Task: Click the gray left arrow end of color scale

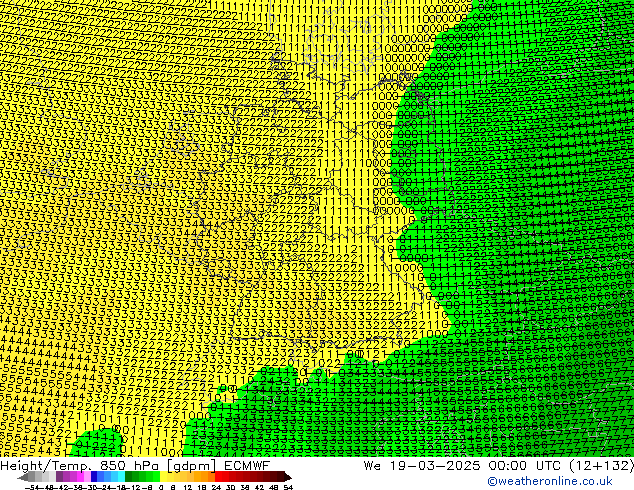Action: pos(23,477)
